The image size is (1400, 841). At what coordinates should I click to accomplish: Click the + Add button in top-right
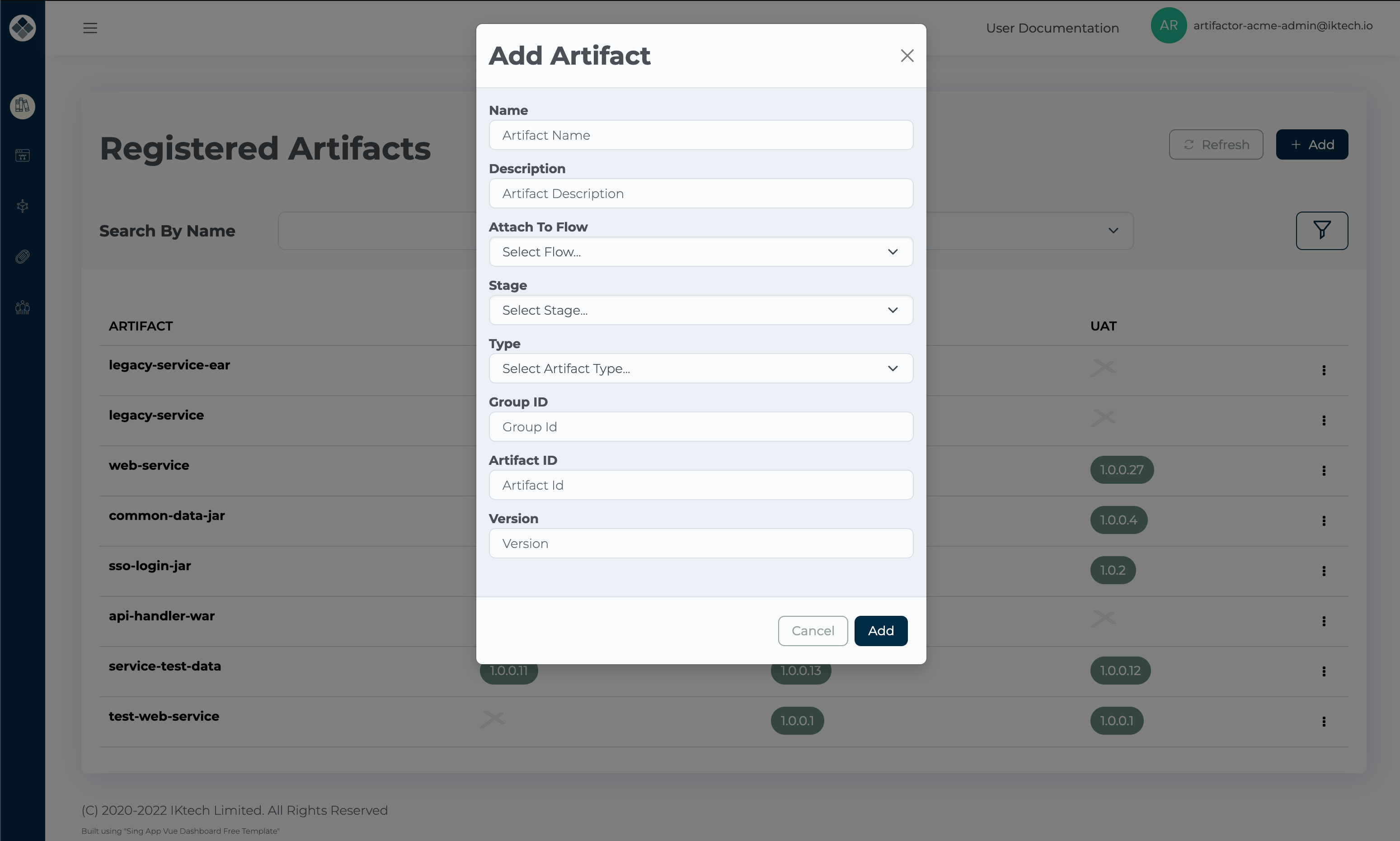pyautogui.click(x=1312, y=144)
